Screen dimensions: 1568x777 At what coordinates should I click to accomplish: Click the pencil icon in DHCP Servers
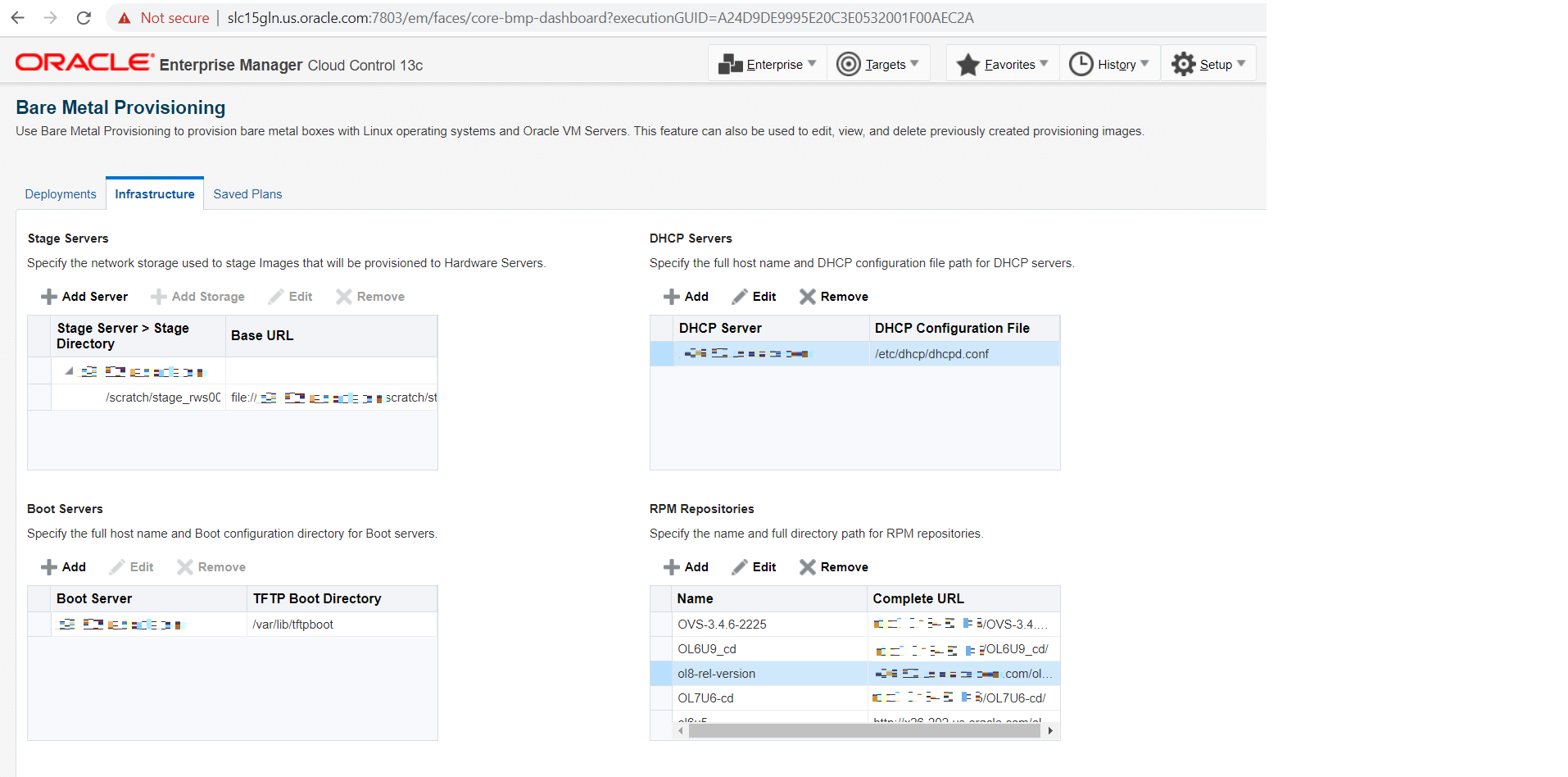[740, 297]
